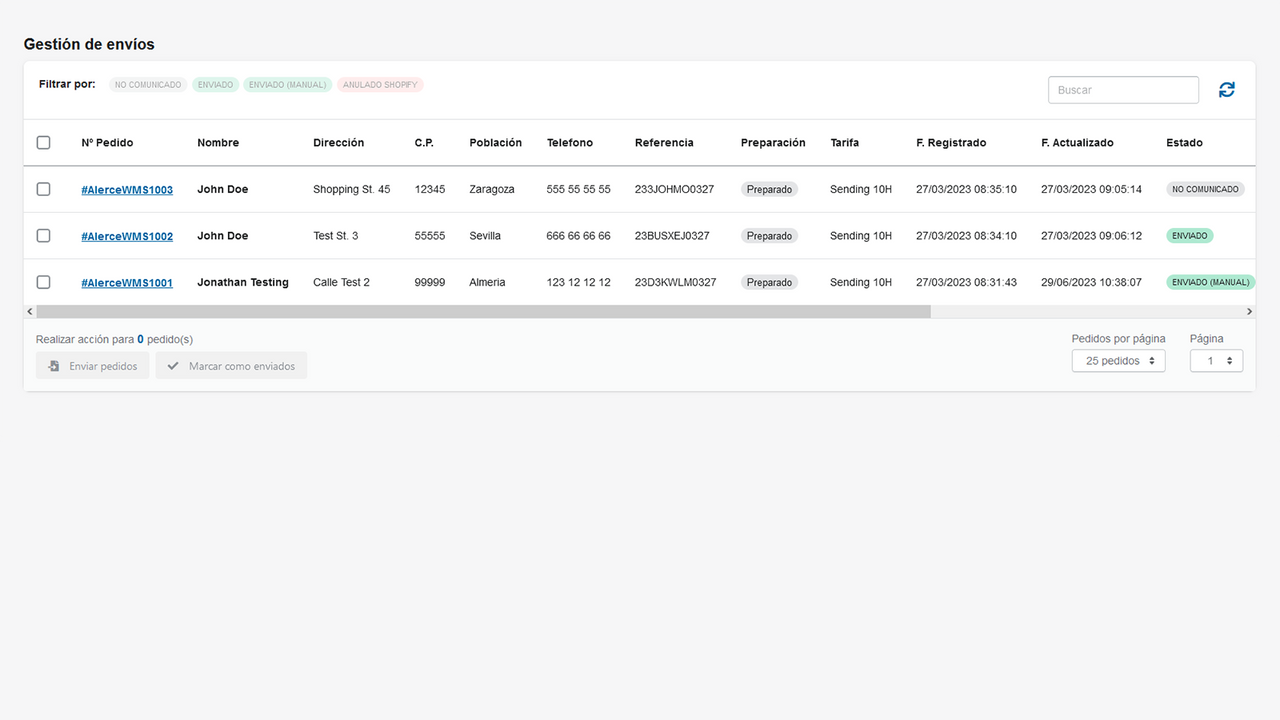Click the Preparado badge in the Sevilla row
This screenshot has width=1280, height=720.
tap(769, 236)
